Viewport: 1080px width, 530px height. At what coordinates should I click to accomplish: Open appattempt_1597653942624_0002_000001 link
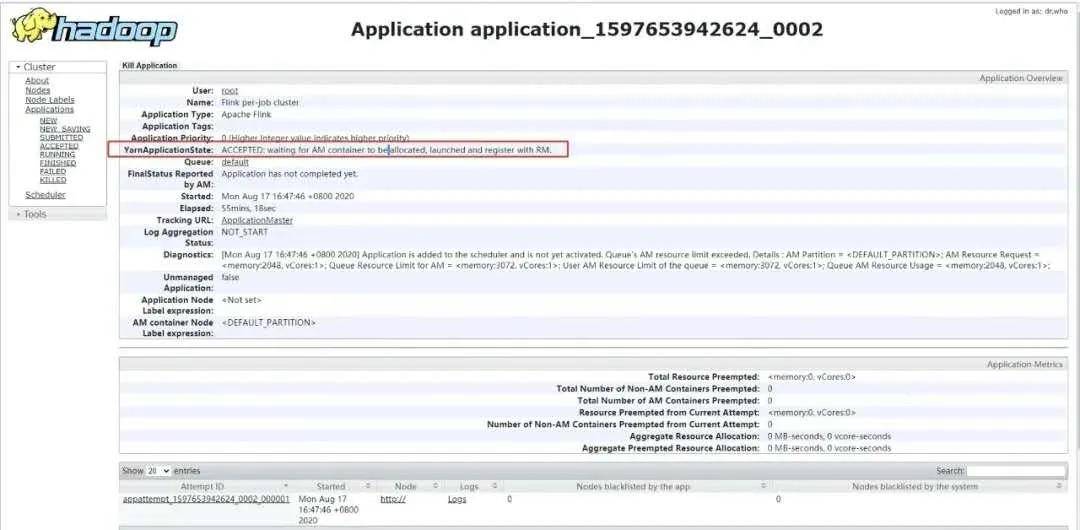(x=206, y=499)
